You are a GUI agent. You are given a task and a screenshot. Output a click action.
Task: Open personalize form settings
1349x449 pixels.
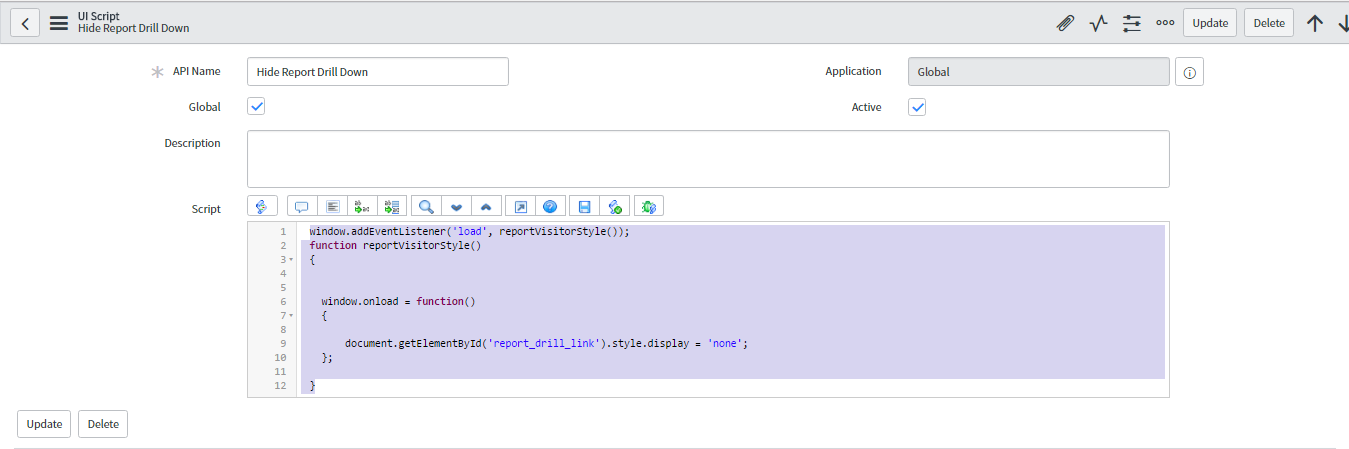[x=1132, y=23]
